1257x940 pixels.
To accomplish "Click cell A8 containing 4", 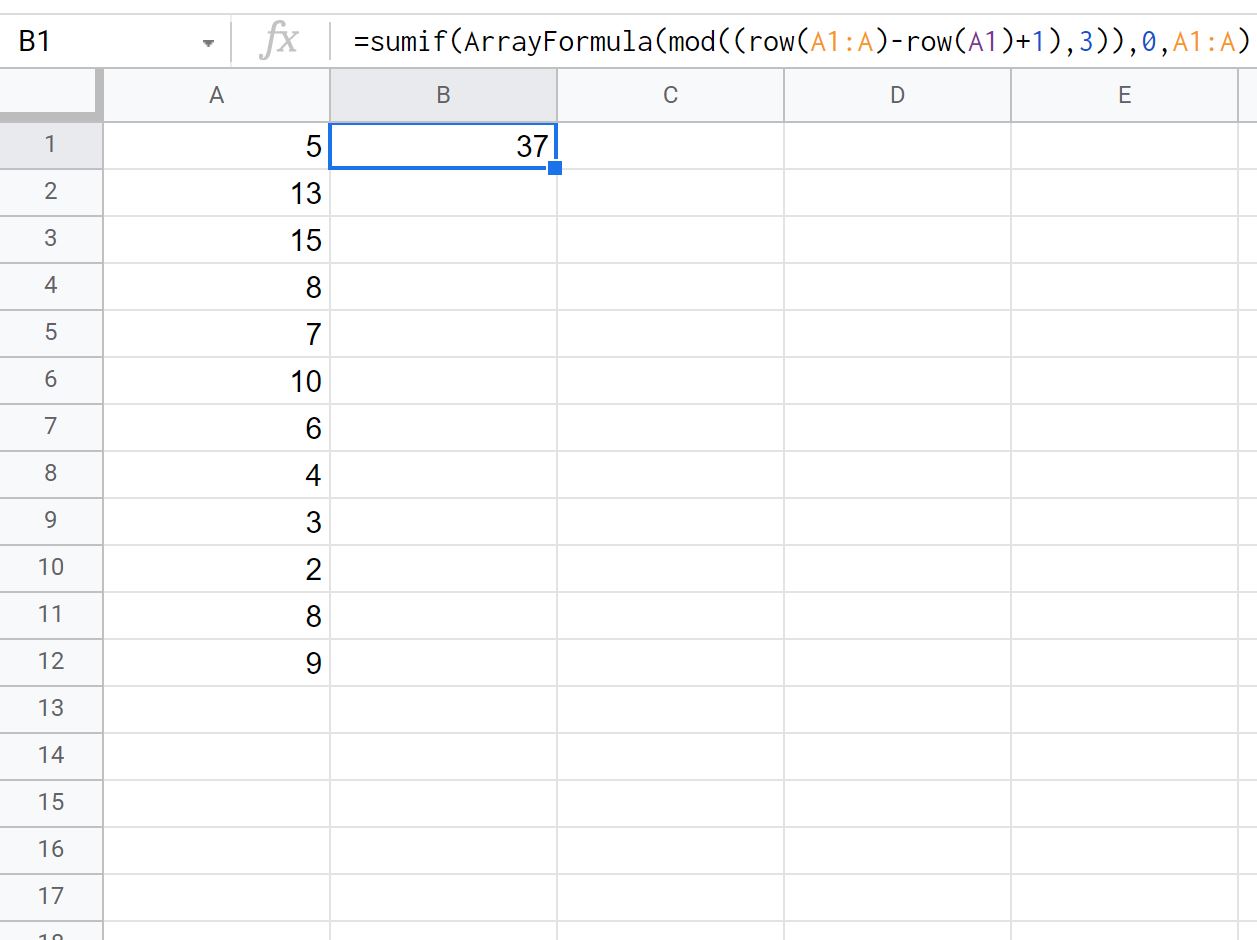I will (x=217, y=475).
